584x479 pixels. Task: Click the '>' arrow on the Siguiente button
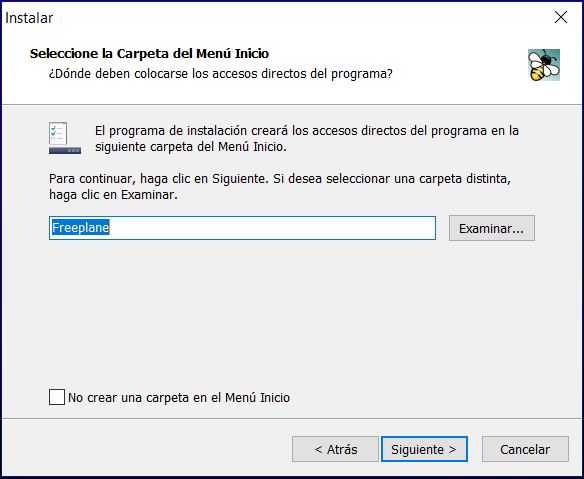coord(453,450)
